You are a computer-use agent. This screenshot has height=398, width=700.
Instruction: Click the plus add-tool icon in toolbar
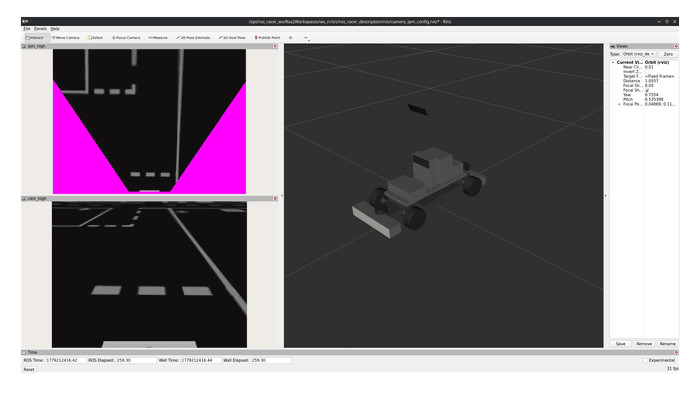(291, 38)
